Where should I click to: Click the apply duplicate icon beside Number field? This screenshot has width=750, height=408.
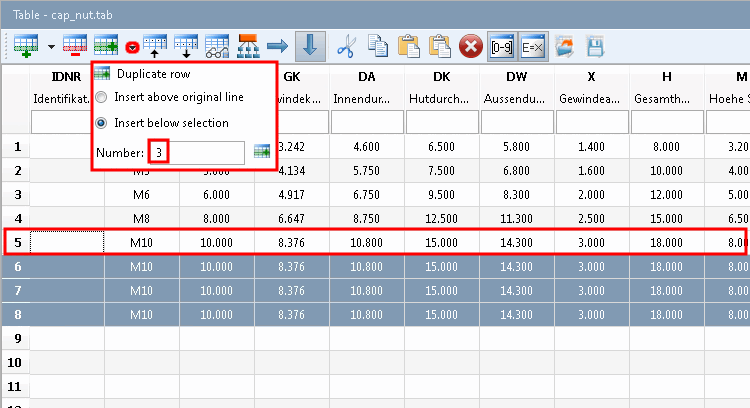[262, 152]
